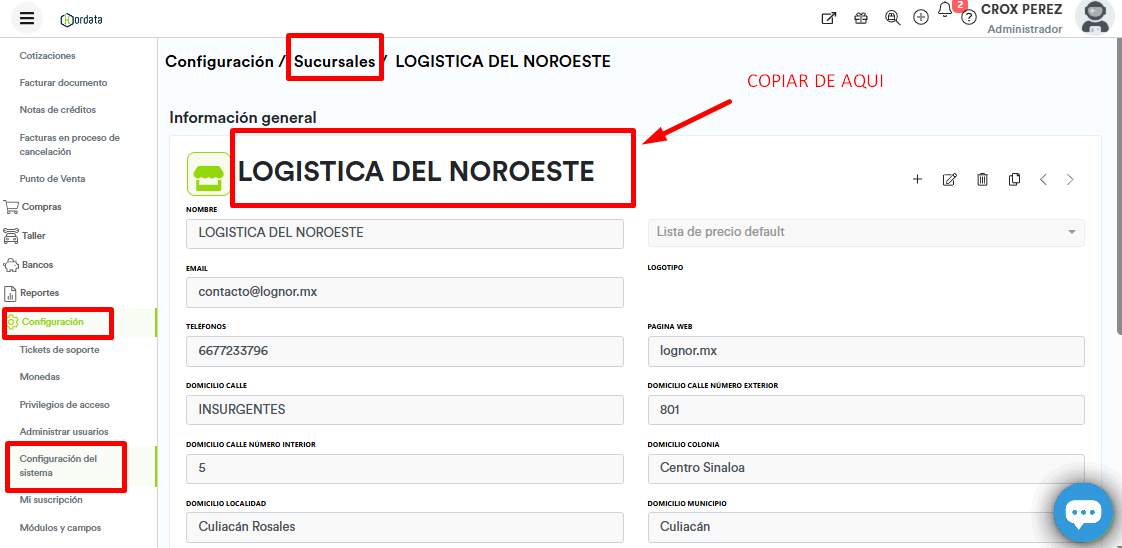The image size is (1122, 548).
Task: Click the notifications bell icon
Action: 944,12
